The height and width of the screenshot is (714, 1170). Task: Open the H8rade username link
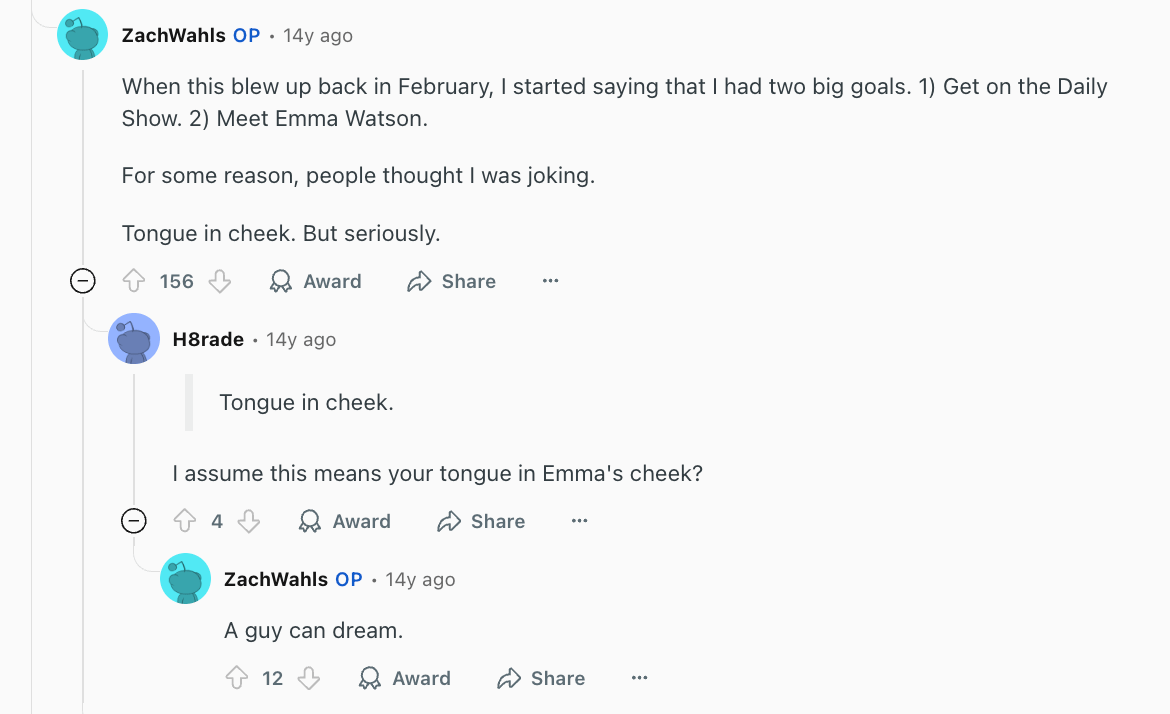point(208,340)
